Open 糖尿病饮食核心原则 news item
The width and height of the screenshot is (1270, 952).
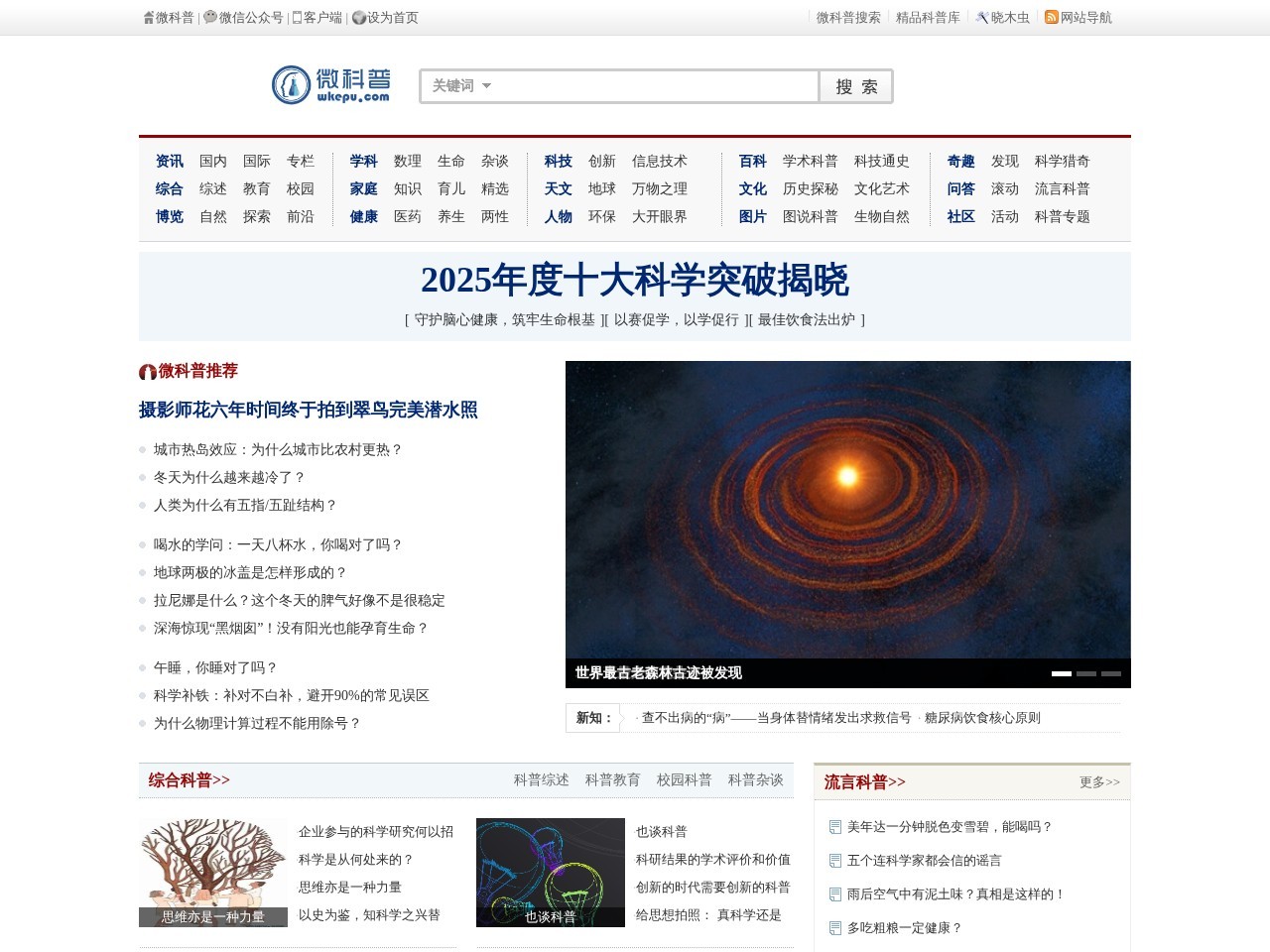982,717
